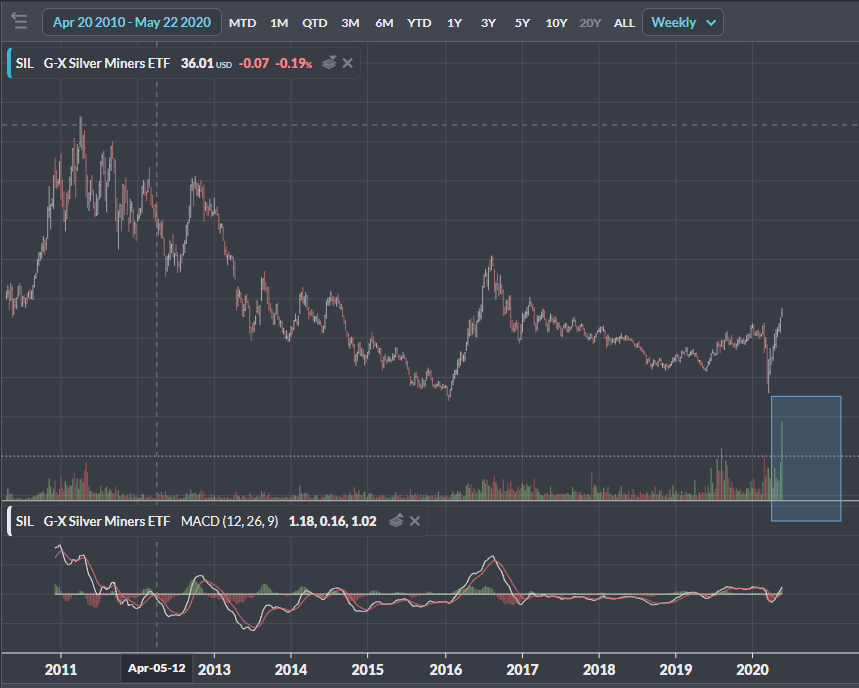Switch chart to 1Y range

pos(454,23)
